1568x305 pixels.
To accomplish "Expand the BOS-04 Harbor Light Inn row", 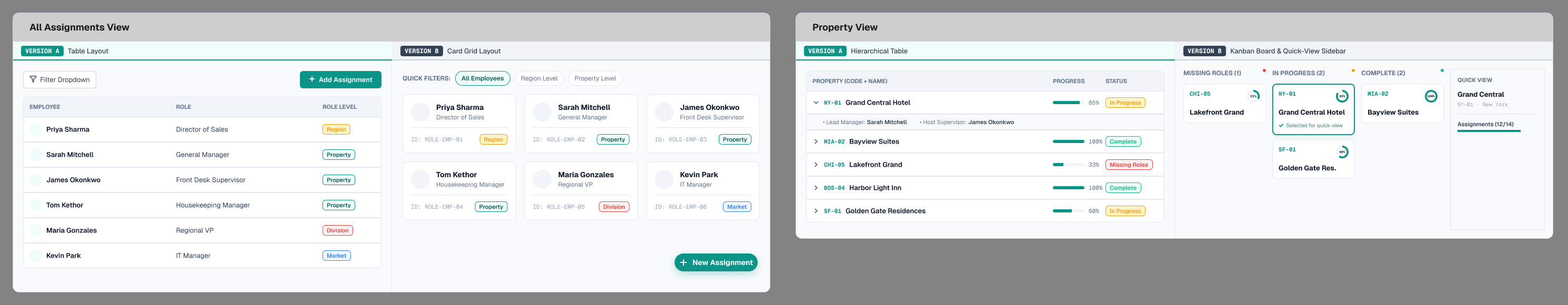I will [x=816, y=188].
